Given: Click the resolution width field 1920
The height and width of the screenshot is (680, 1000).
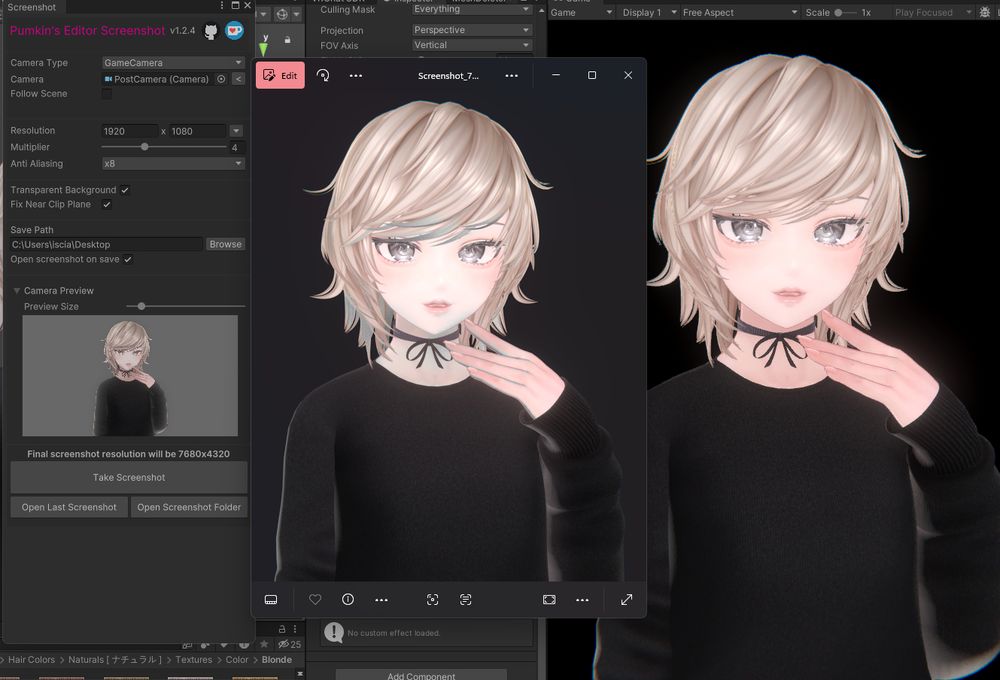Looking at the screenshot, I should pos(129,131).
